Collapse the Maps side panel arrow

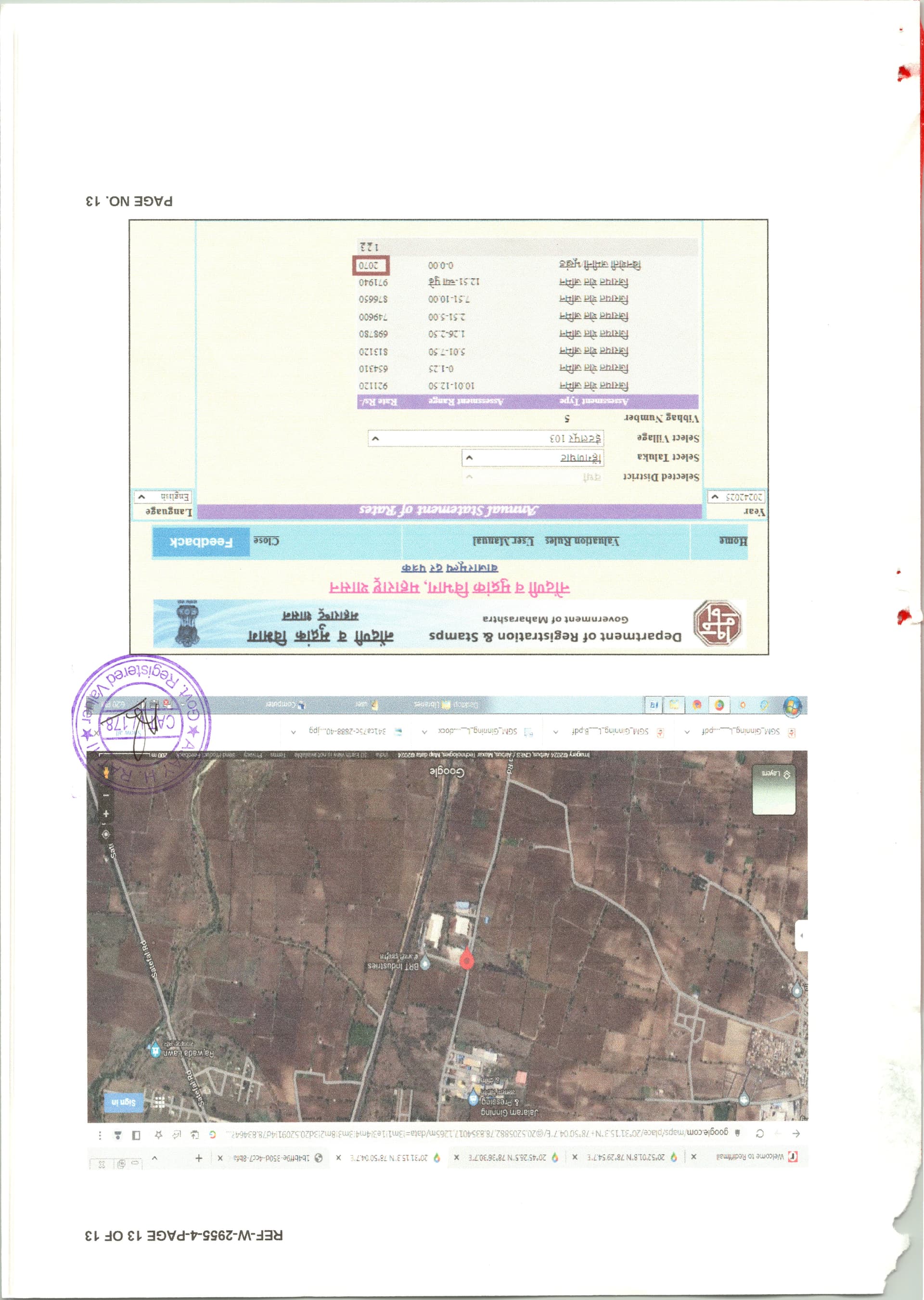[801, 935]
